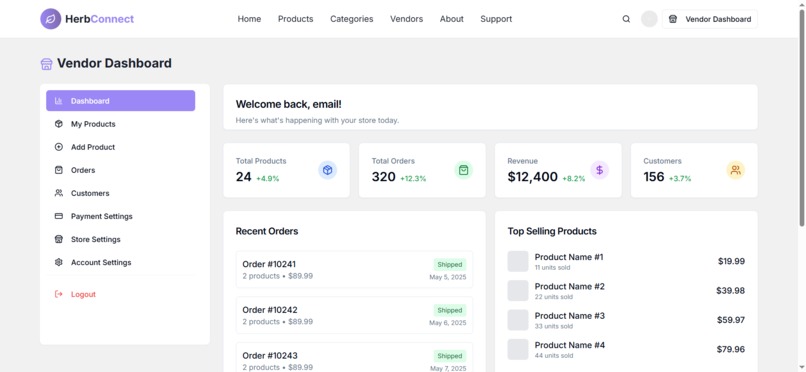Click the HerbConnect brand name
This screenshot has width=806, height=372.
pyautogui.click(x=99, y=19)
